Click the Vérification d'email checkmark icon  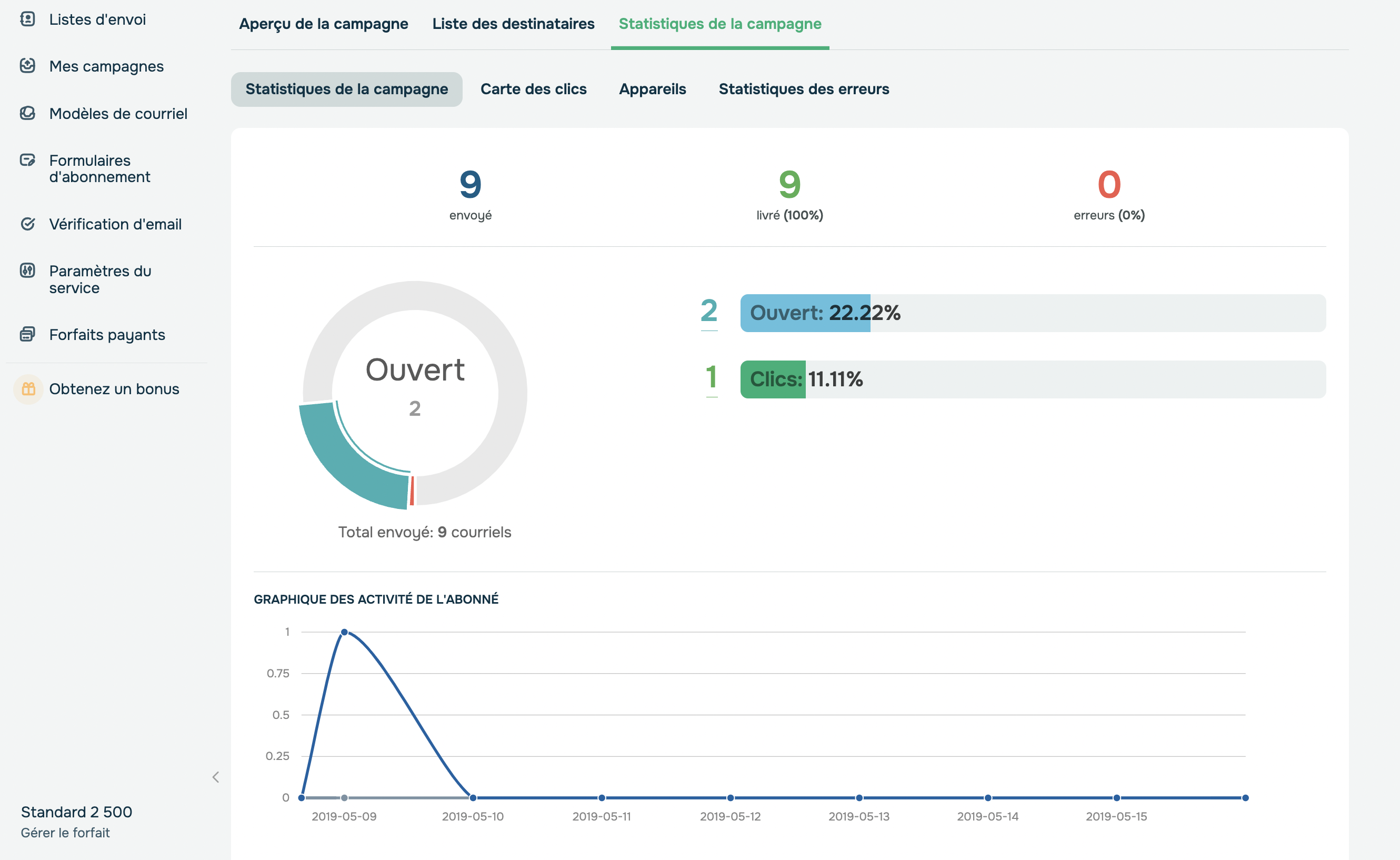(27, 224)
